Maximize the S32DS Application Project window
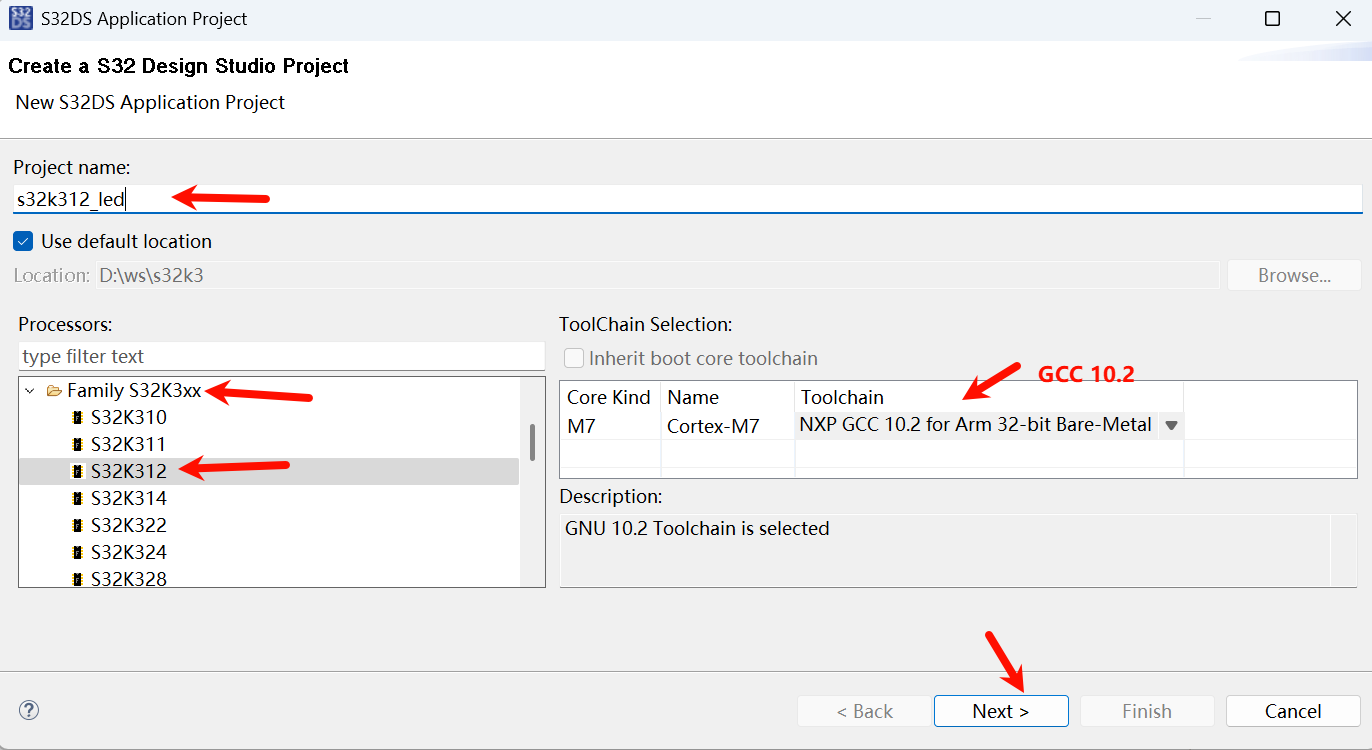Screen dimensions: 1372x750 (1272, 19)
